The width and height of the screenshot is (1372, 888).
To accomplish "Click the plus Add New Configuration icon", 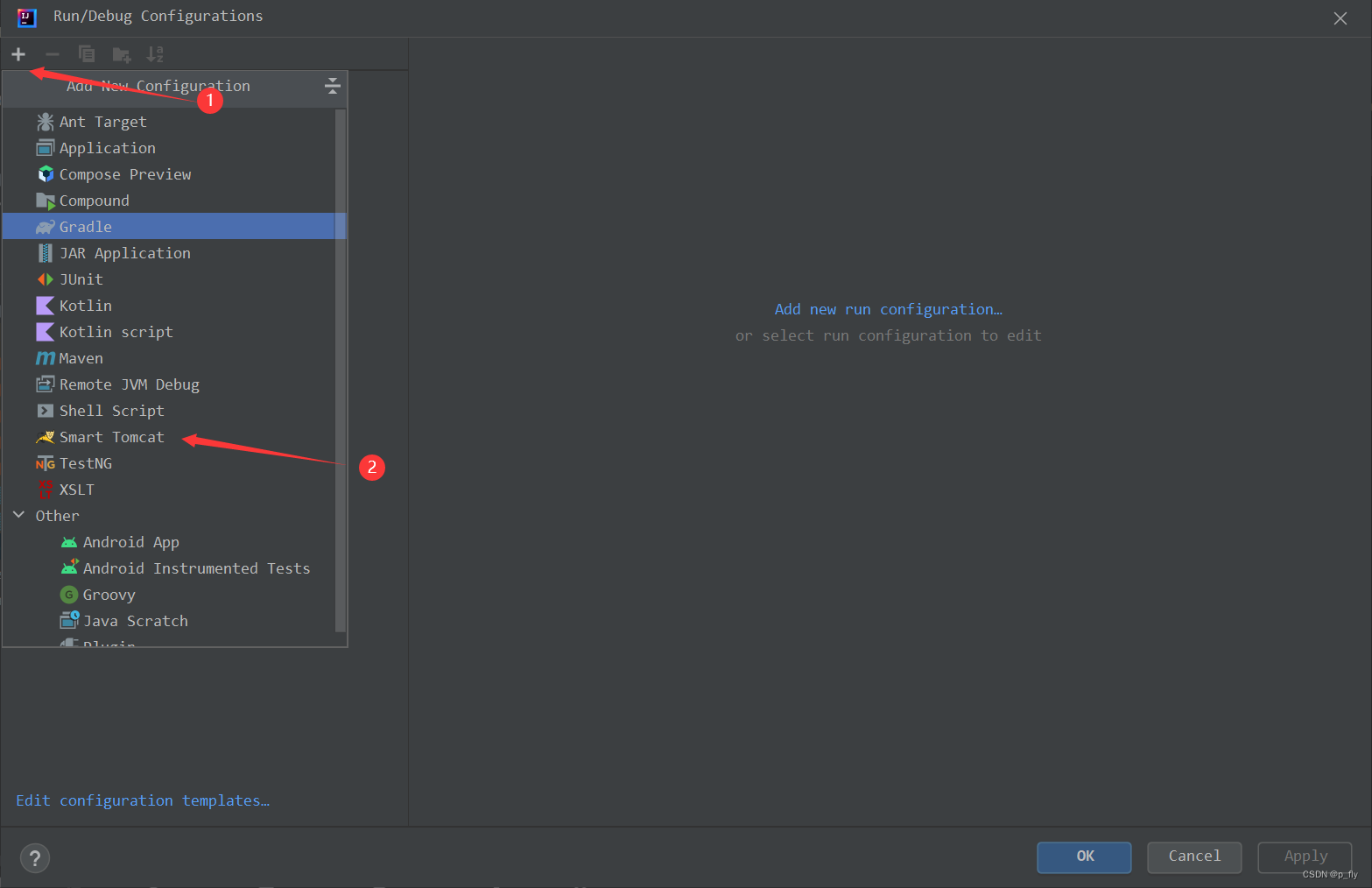I will (18, 54).
